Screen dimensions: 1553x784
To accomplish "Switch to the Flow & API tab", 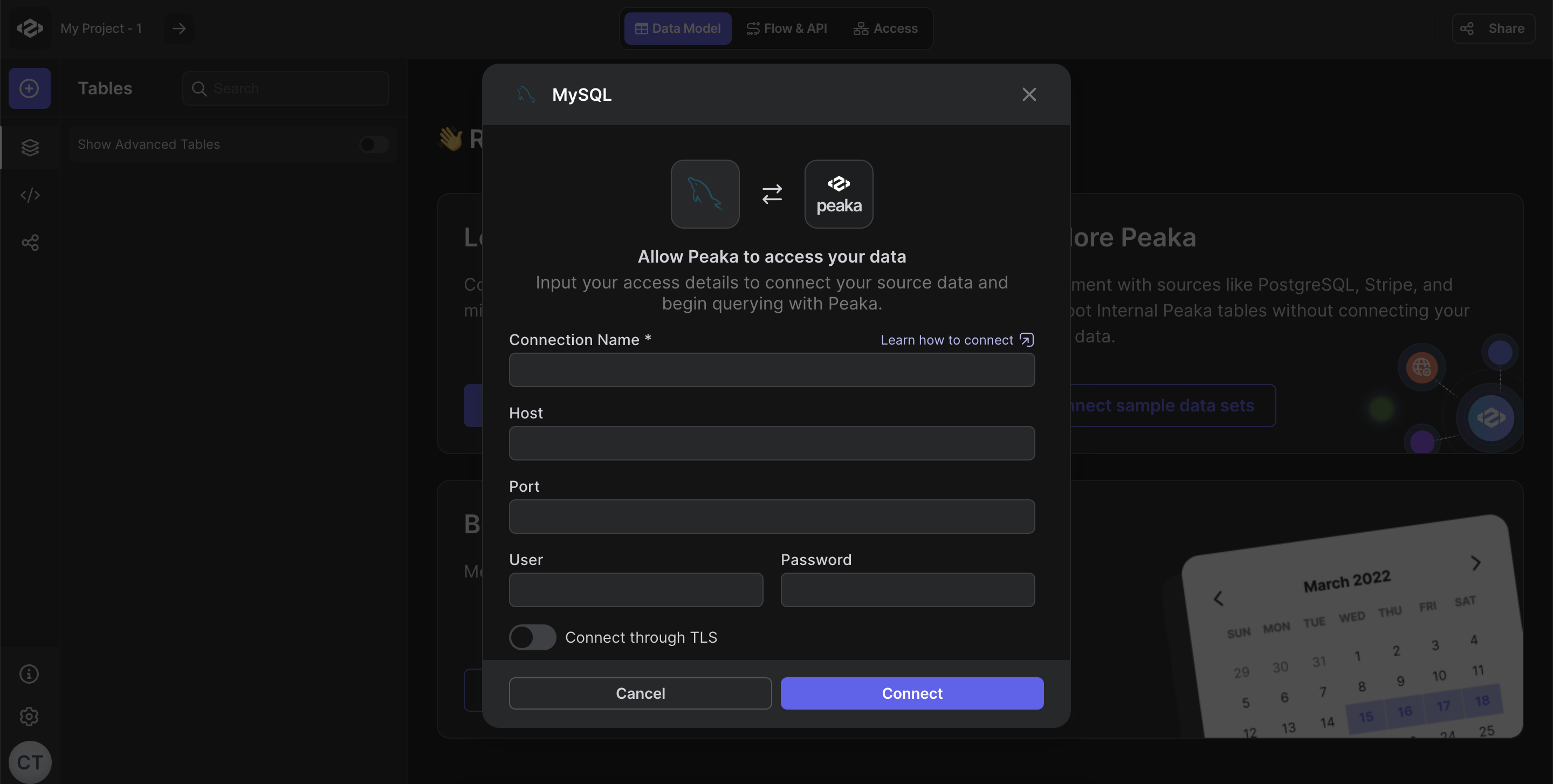I will coord(786,29).
